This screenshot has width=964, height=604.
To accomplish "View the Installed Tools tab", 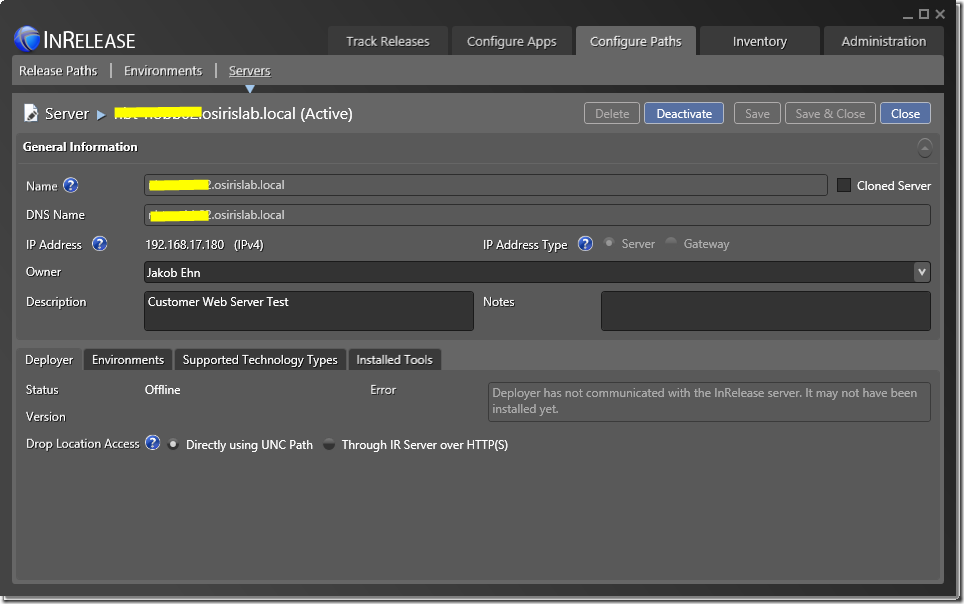I will pyautogui.click(x=395, y=360).
